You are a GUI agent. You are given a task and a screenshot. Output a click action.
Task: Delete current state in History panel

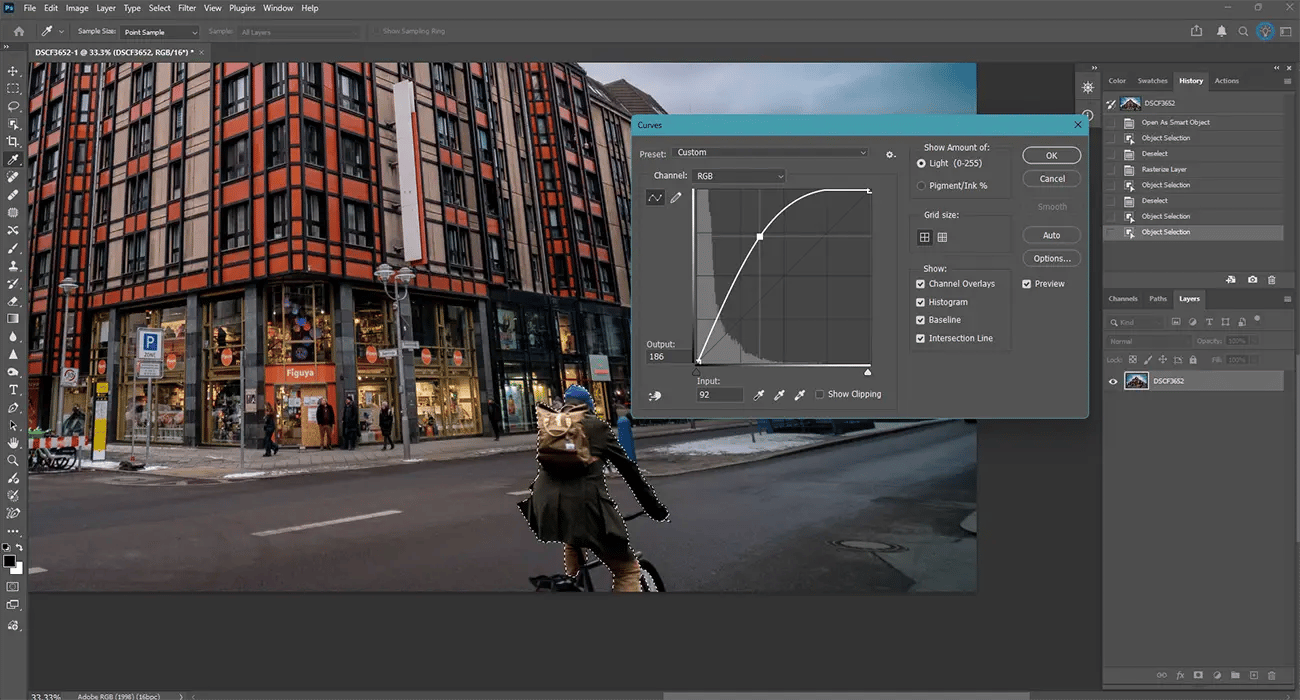pos(1272,280)
